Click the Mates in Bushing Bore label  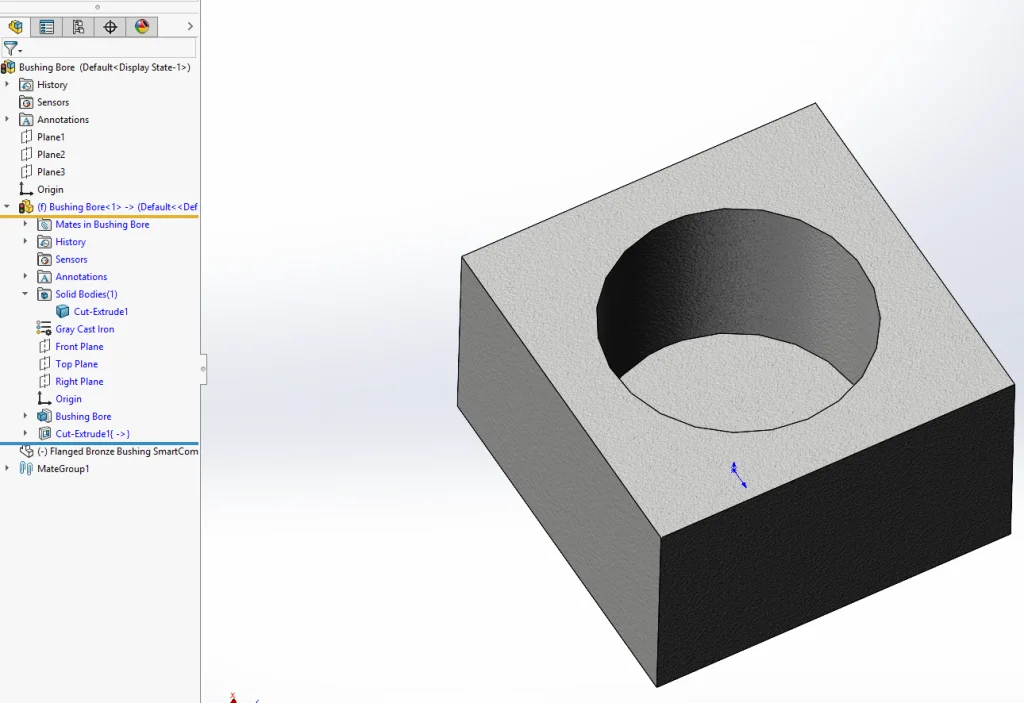tap(103, 225)
